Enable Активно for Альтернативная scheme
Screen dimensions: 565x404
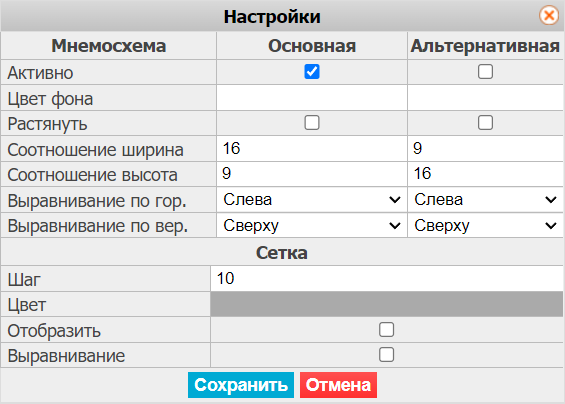click(x=485, y=72)
